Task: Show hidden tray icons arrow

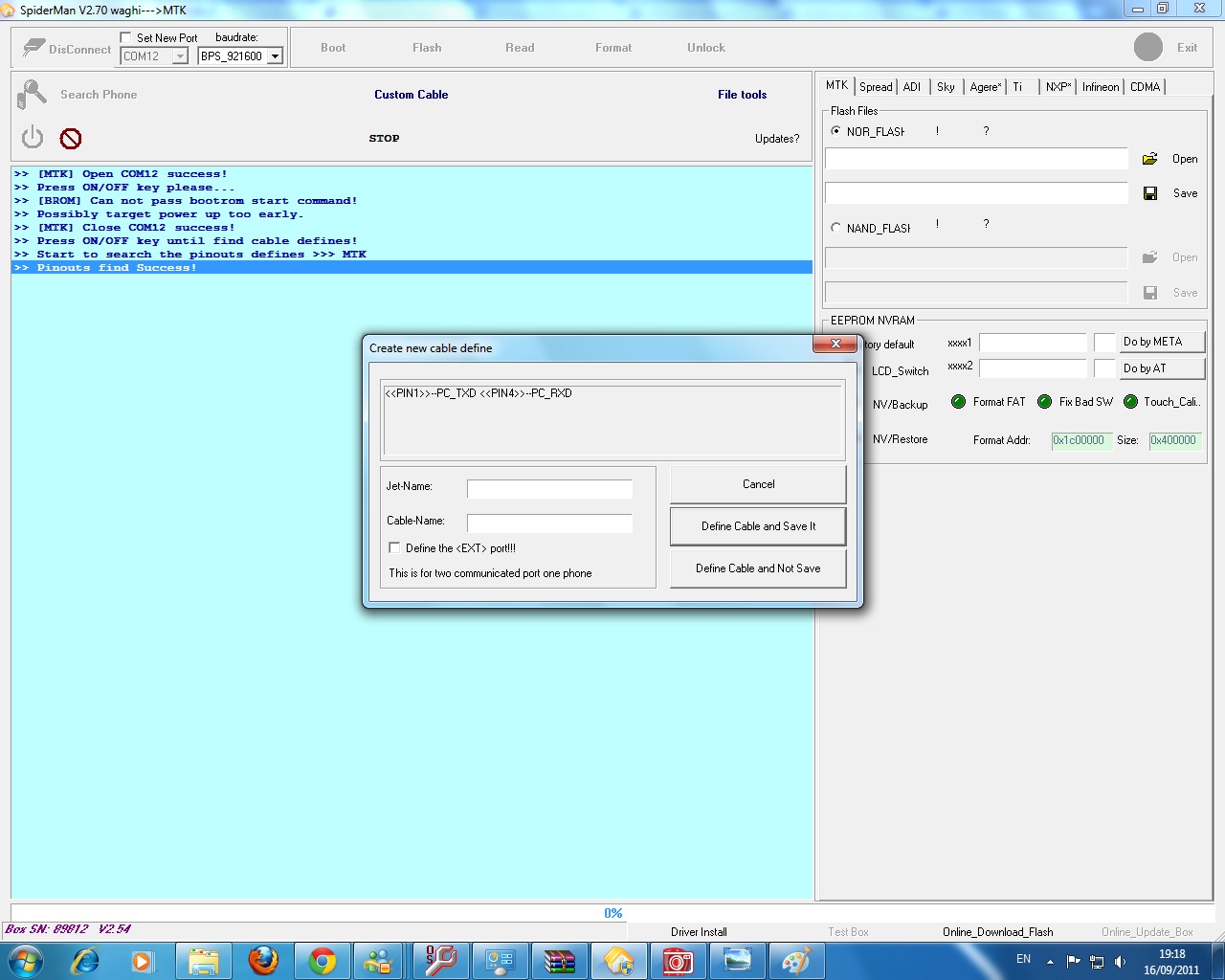Action: tap(1050, 961)
